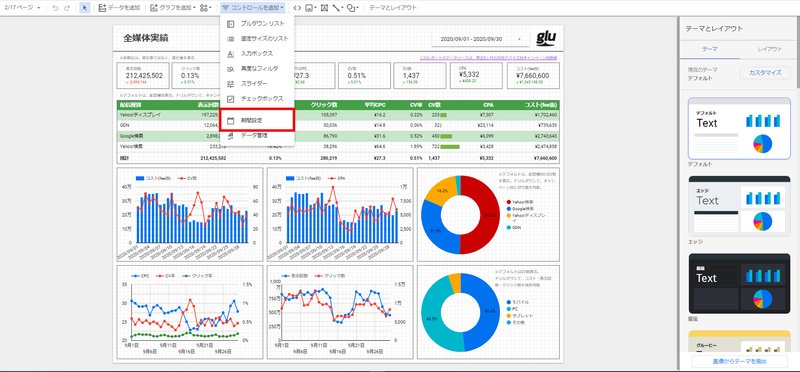Open the page selector dropdown
Screen dimensions: 800x372
[x=21, y=8]
